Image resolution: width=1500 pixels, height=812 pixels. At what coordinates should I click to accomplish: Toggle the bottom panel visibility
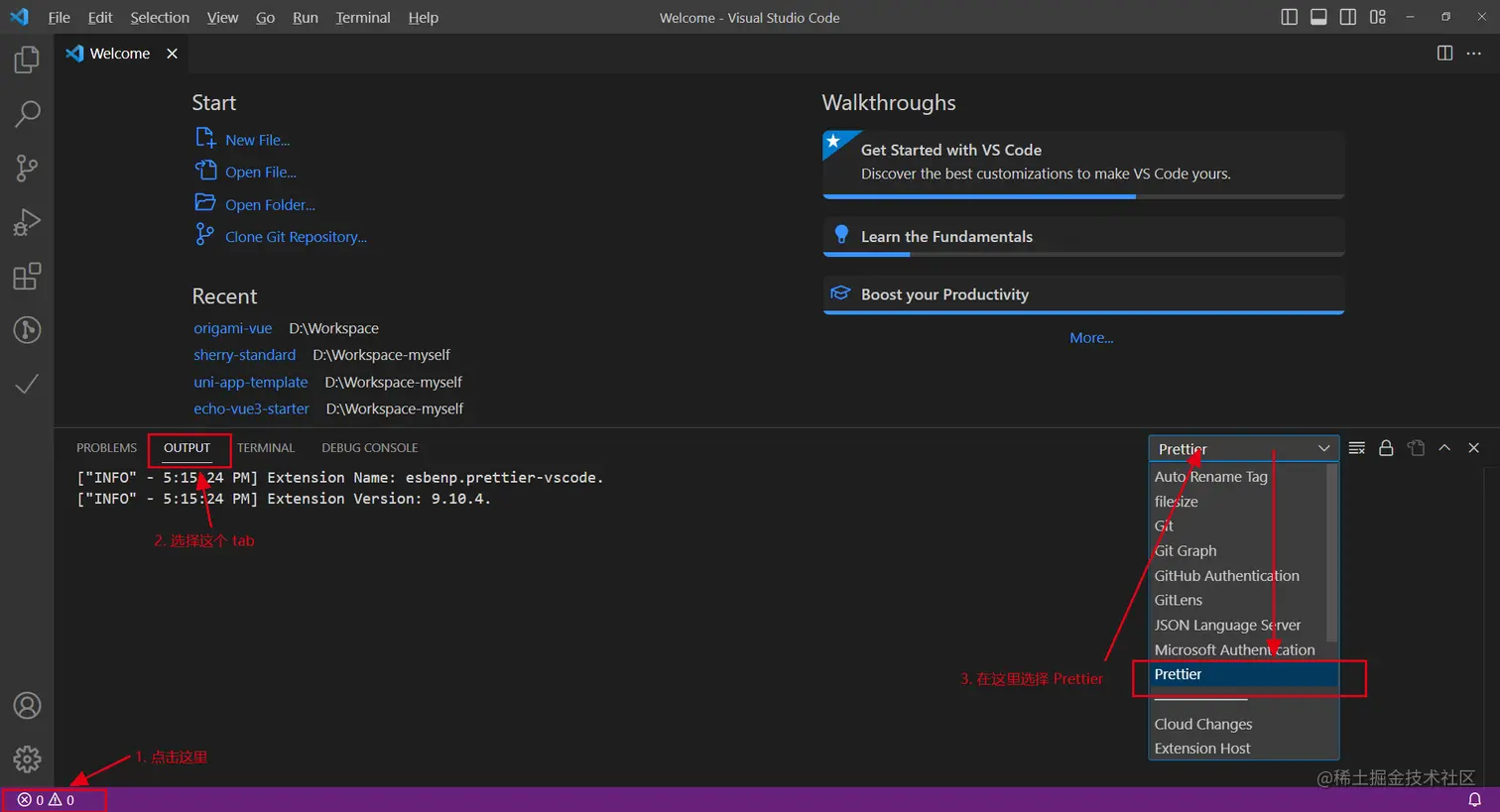point(1318,17)
